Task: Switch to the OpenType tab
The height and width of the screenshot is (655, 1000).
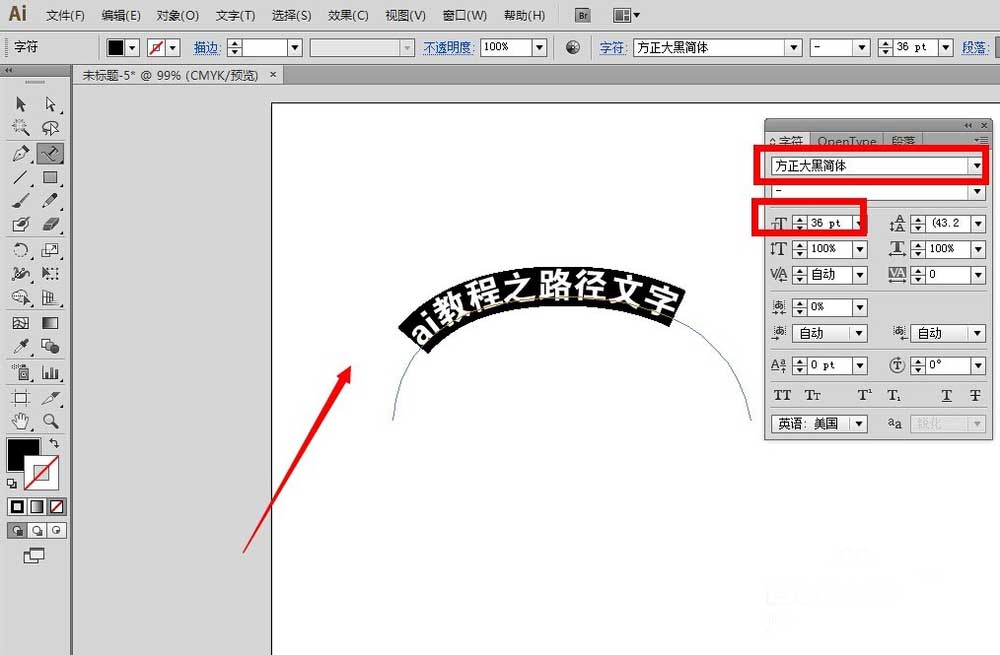Action: tap(846, 141)
